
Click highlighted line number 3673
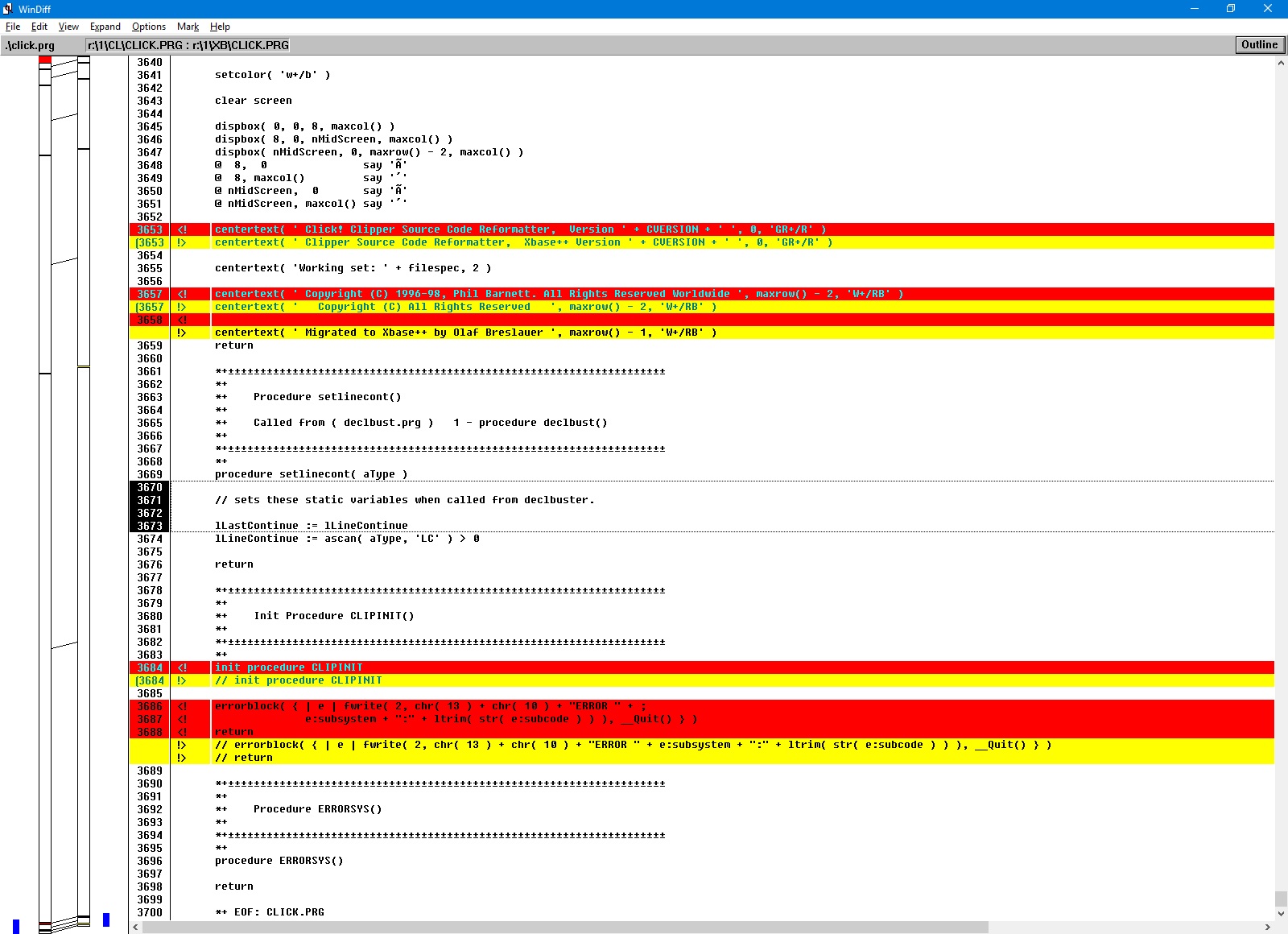click(149, 526)
